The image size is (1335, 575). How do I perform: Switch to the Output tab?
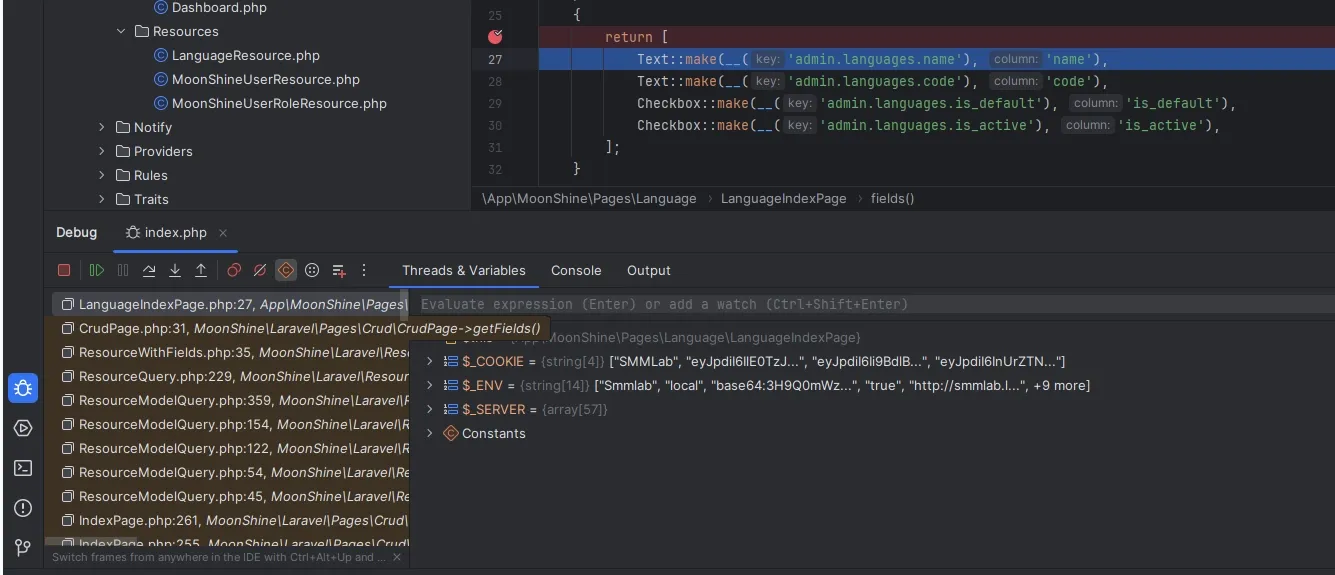pos(648,270)
